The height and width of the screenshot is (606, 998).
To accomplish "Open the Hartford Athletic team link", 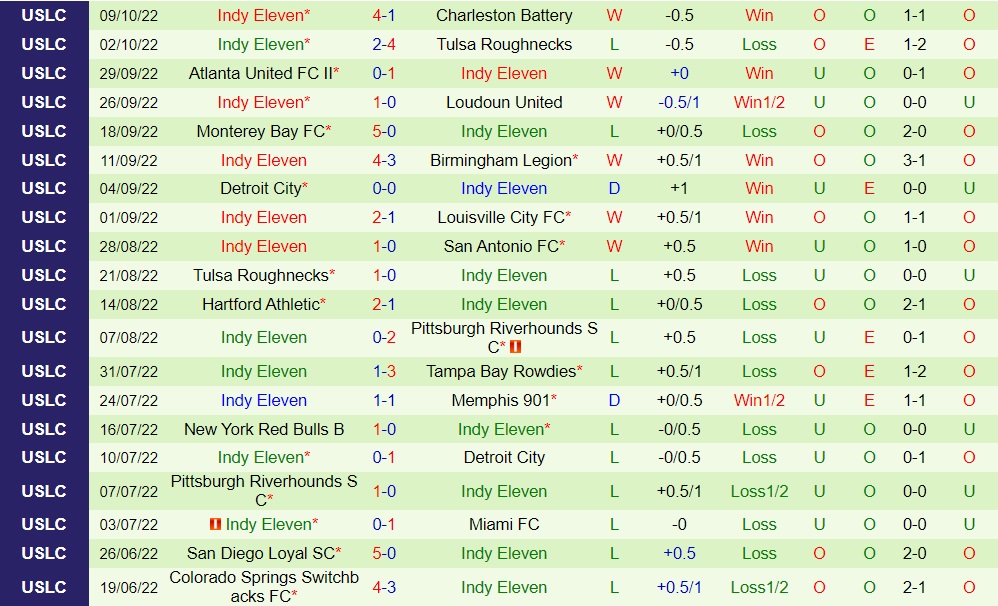I will click(x=261, y=305).
